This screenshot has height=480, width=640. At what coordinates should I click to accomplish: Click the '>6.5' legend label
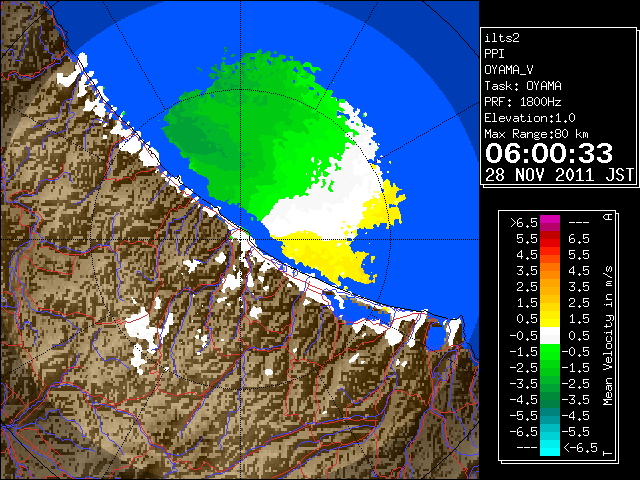click(524, 223)
